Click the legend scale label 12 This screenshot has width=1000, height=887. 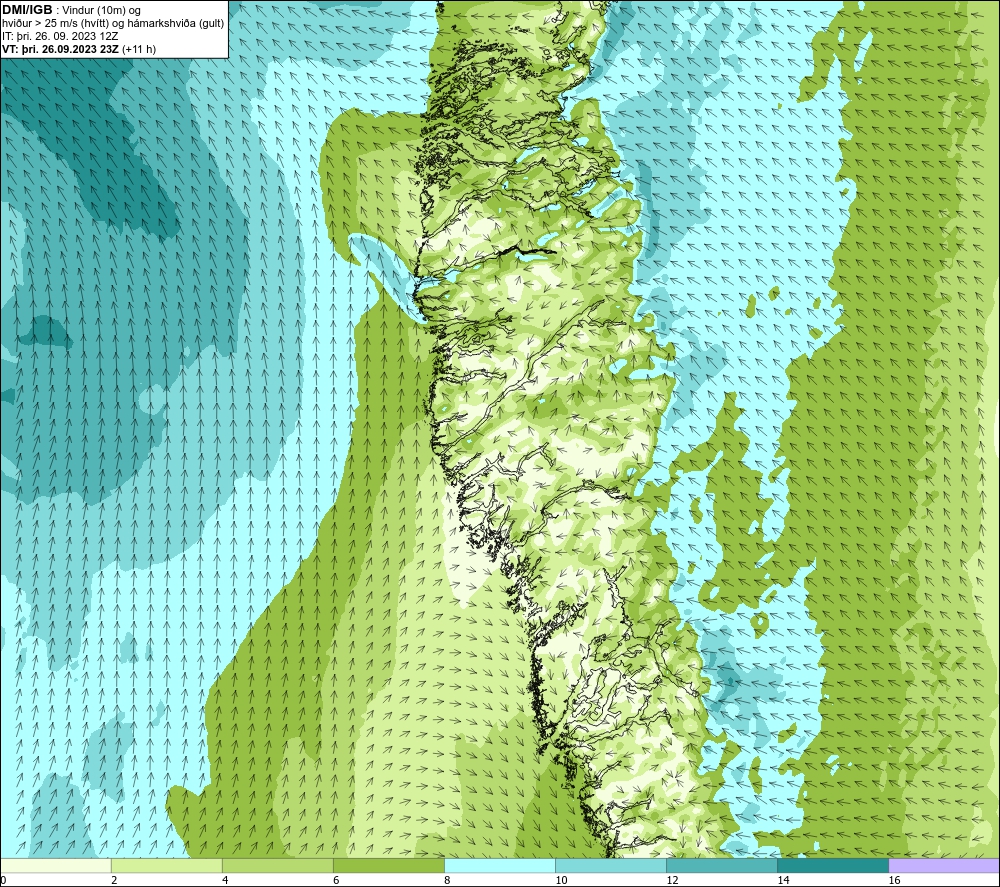pyautogui.click(x=672, y=880)
